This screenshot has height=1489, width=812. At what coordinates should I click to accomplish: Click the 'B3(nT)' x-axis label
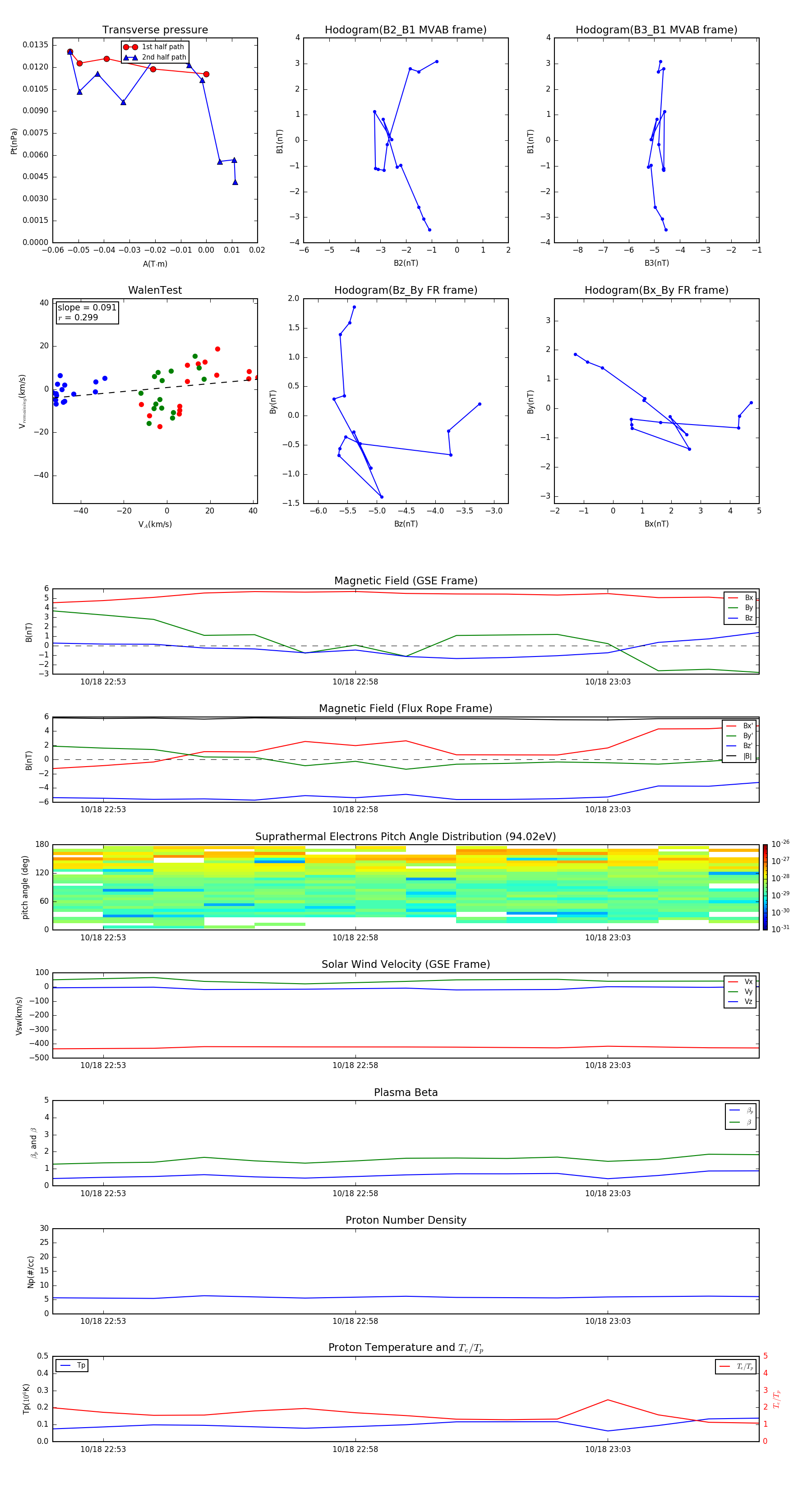(656, 263)
